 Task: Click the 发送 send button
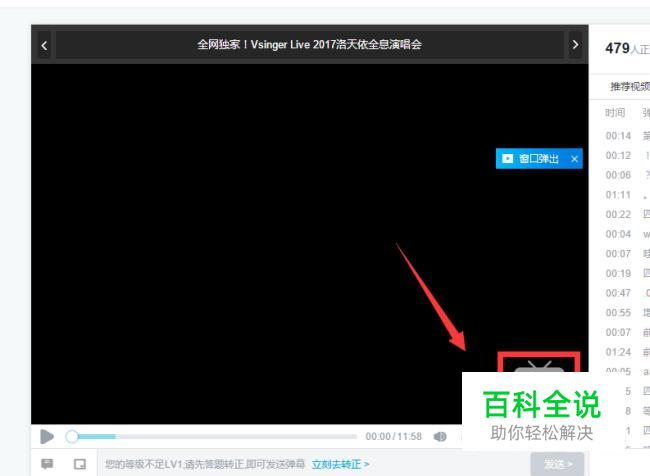(557, 464)
